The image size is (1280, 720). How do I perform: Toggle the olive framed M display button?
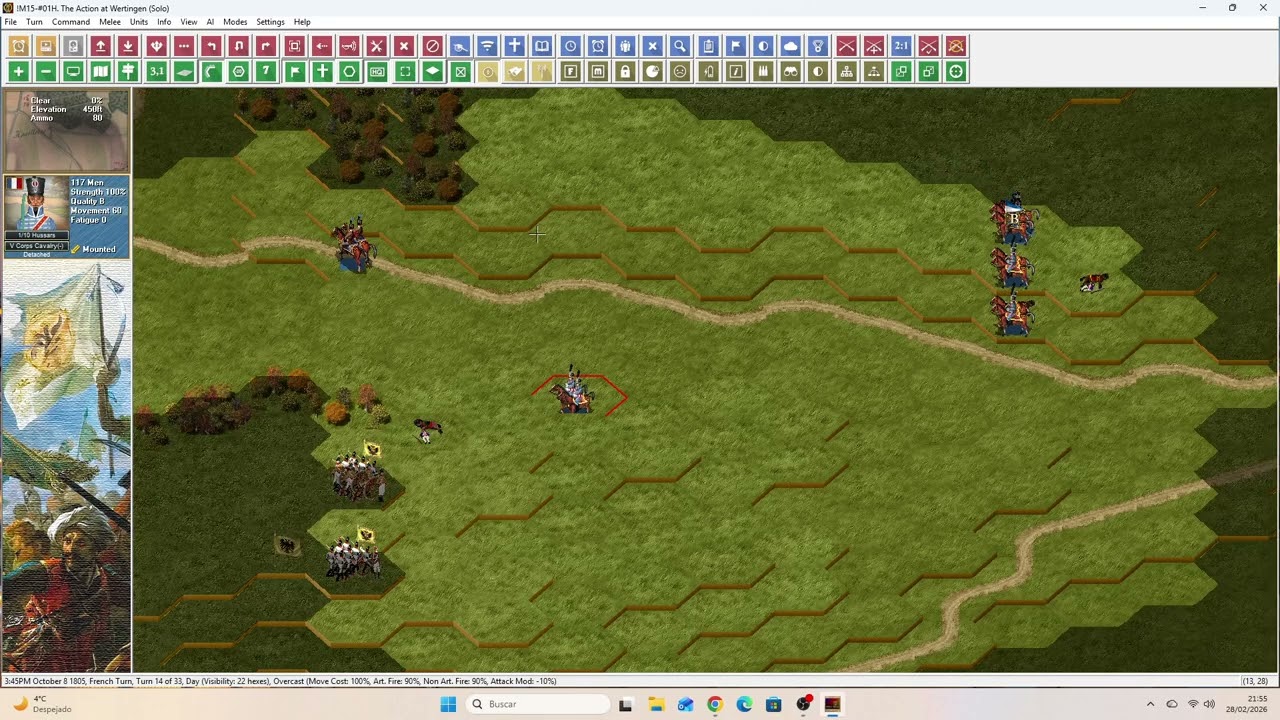[x=598, y=72]
